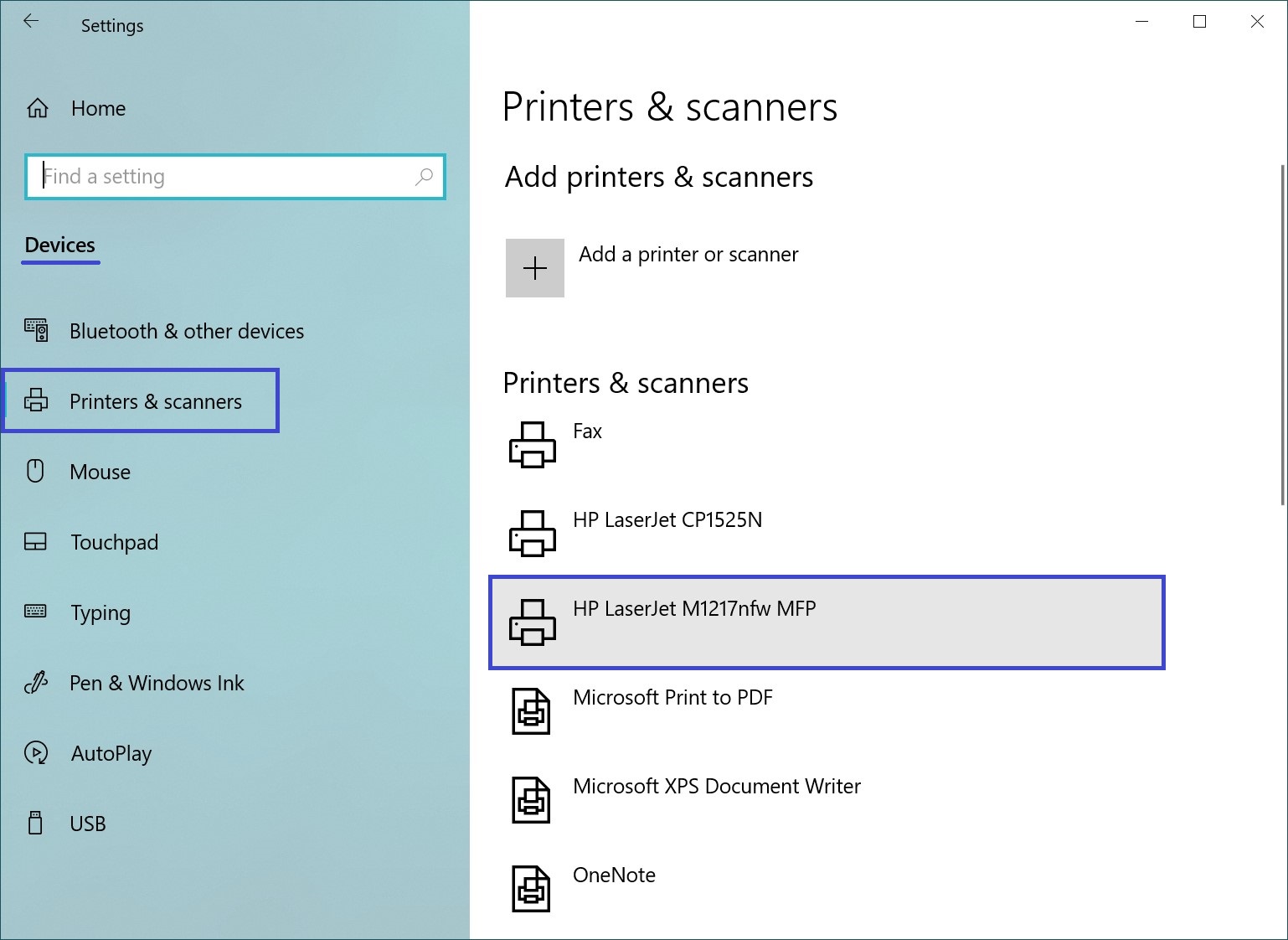Go to AutoPlay settings
This screenshot has height=940, width=1288.
[111, 754]
